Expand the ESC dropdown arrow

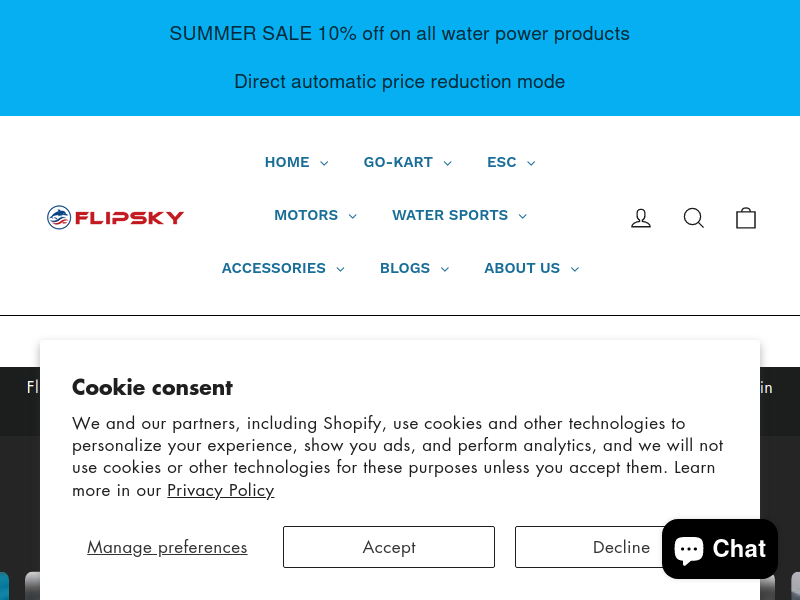pos(531,163)
